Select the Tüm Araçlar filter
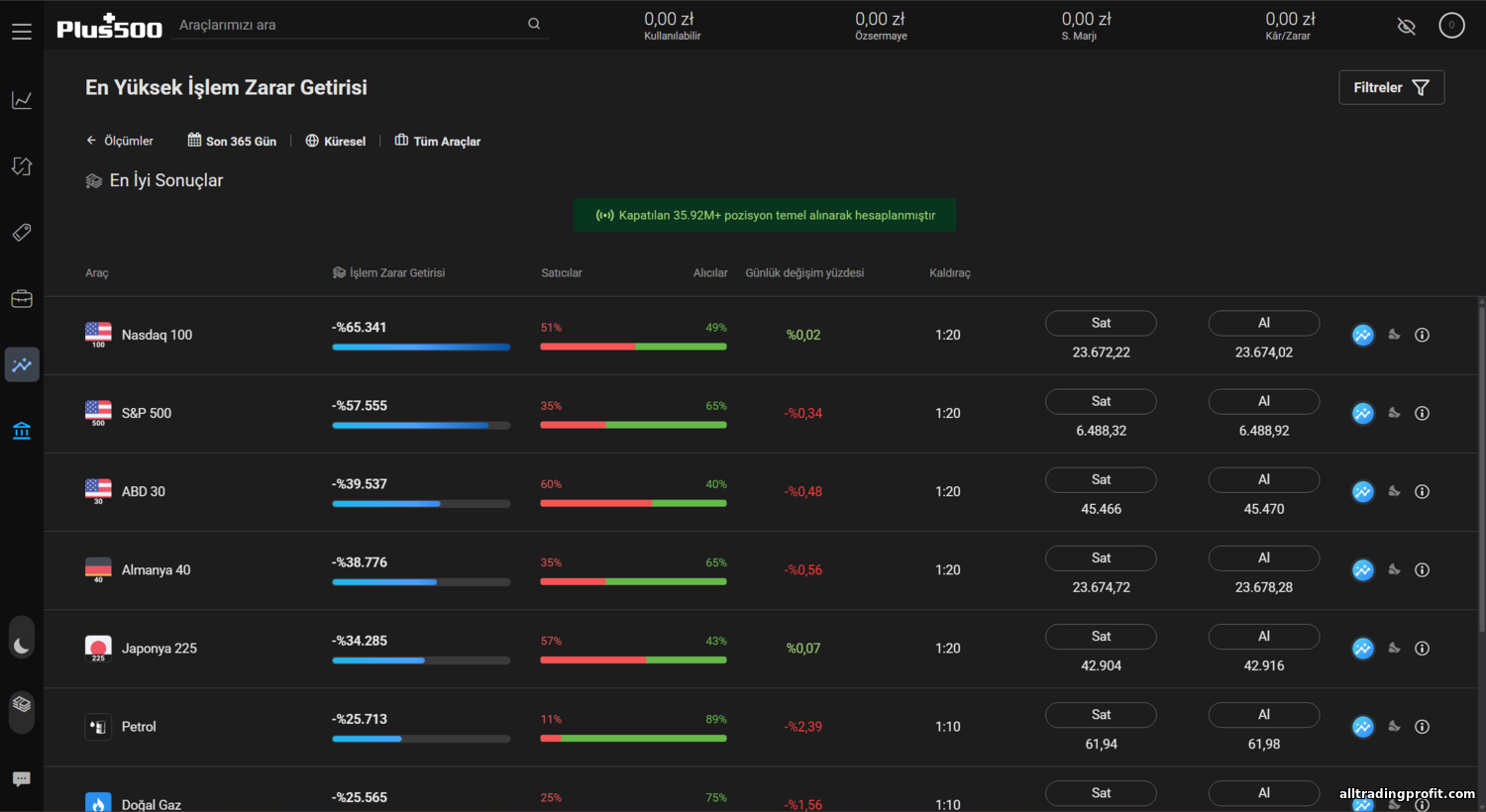This screenshot has width=1486, height=812. (x=438, y=141)
